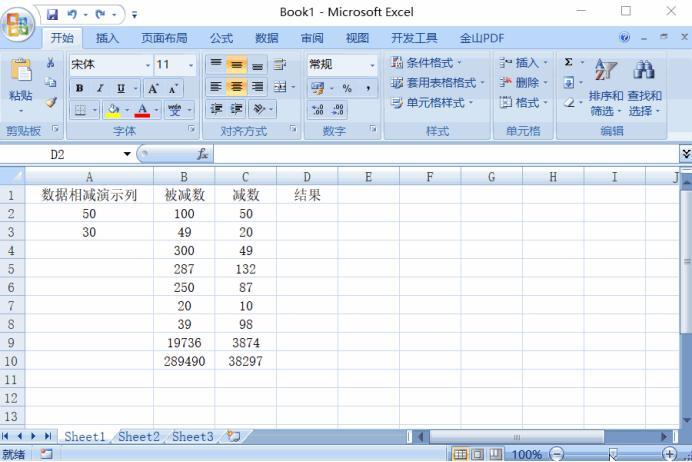Apply red font color A

(142, 109)
